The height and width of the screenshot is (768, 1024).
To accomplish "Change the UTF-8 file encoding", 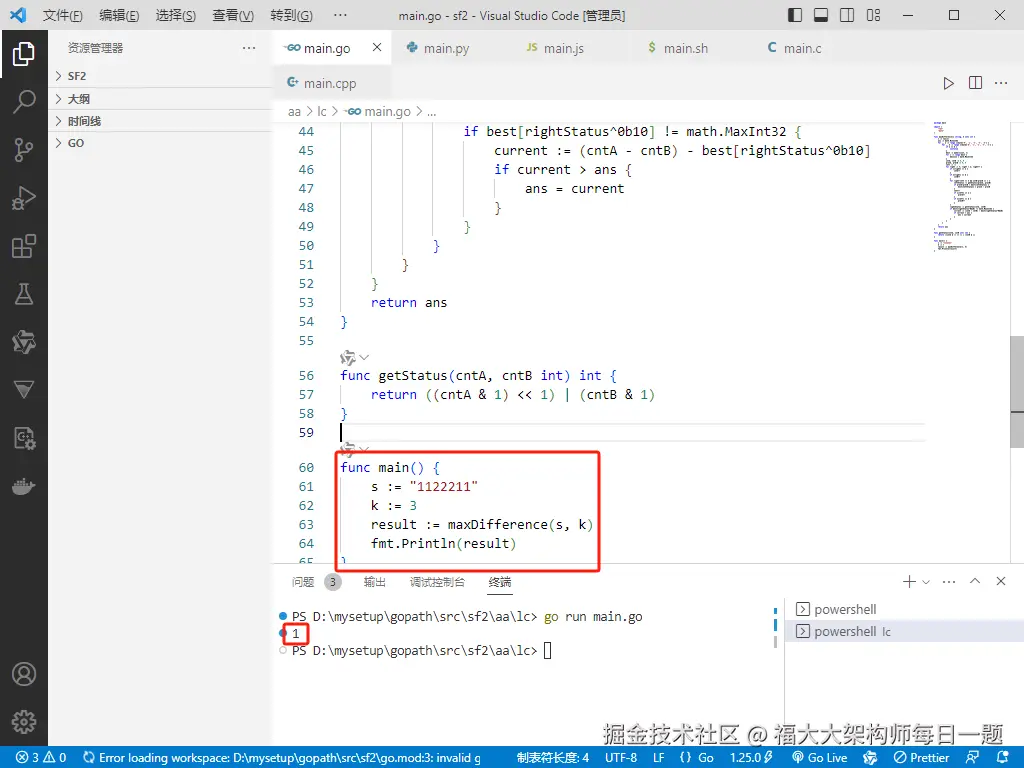I will tap(621, 758).
